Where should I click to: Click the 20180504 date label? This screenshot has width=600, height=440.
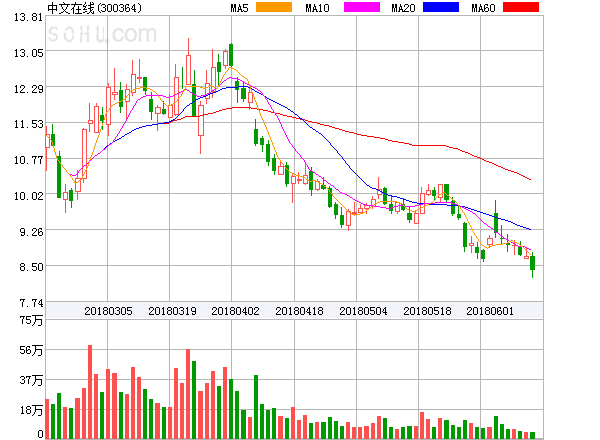363,311
